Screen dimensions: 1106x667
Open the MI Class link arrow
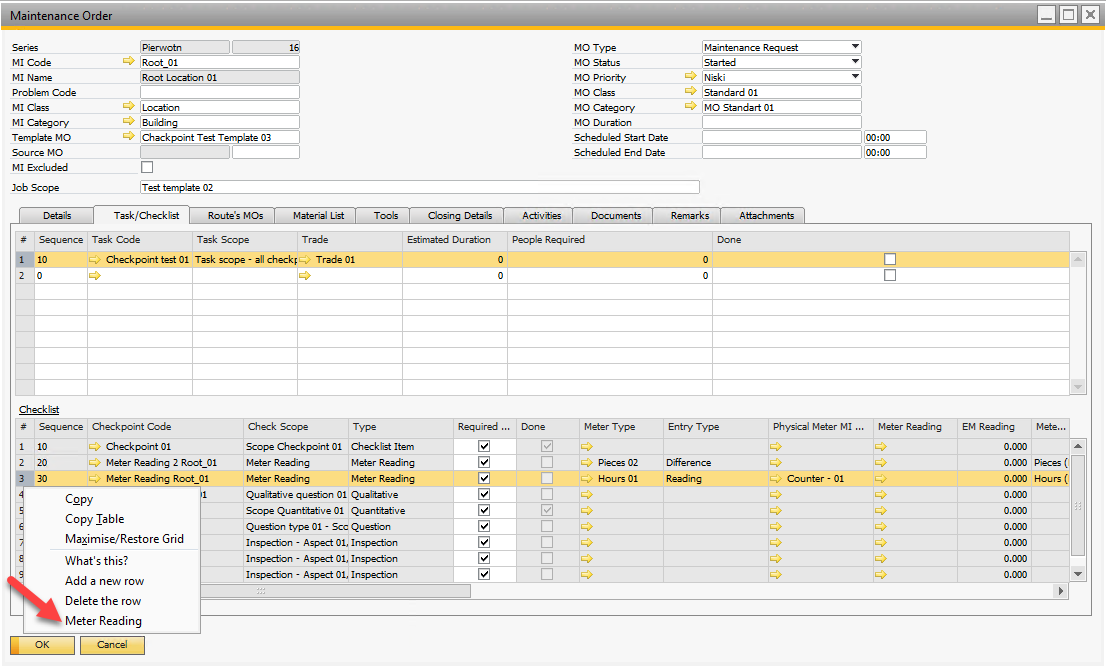coord(128,107)
